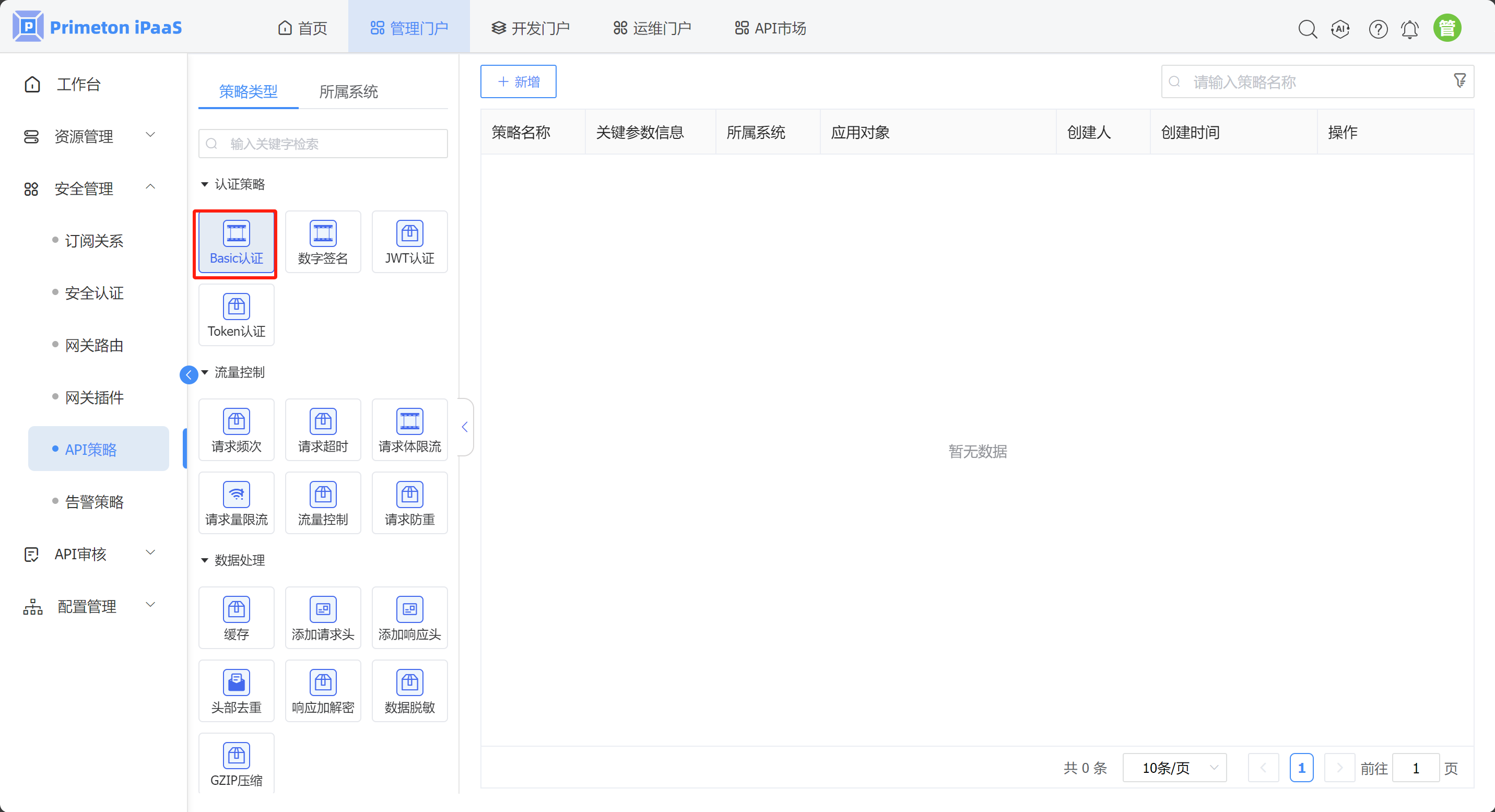Select the JWT认证 policy icon
The height and width of the screenshot is (812, 1495).
(409, 242)
